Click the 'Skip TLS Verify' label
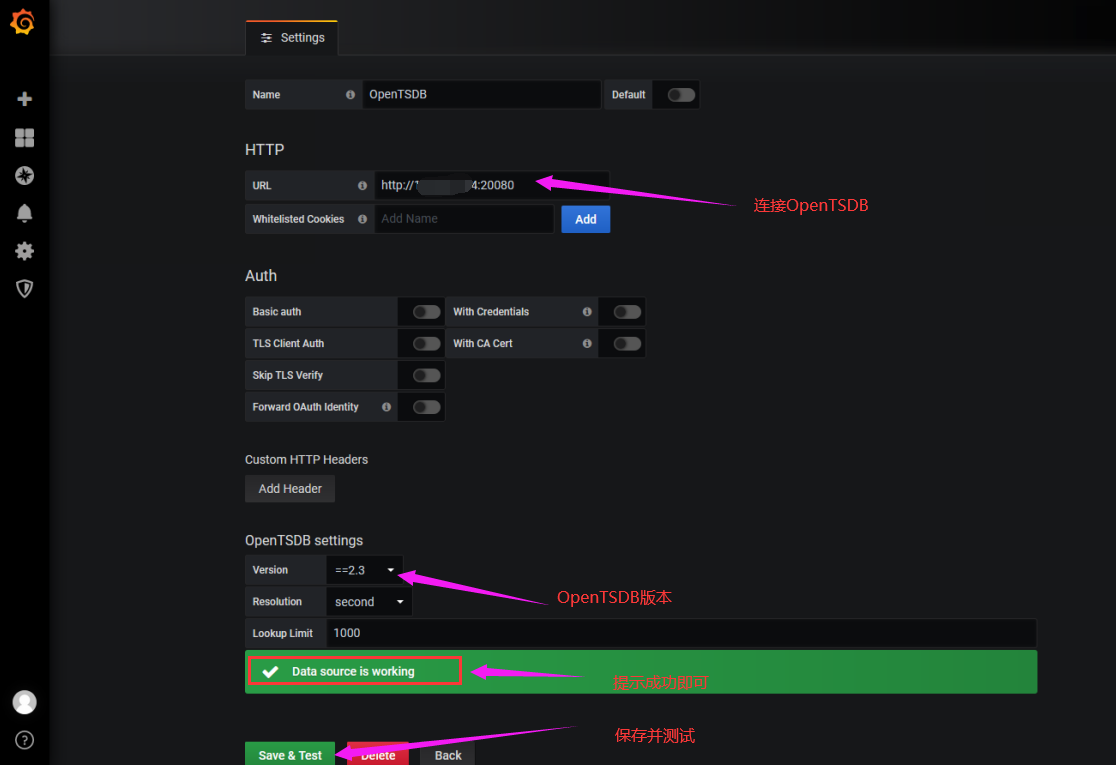The width and height of the screenshot is (1116, 765). [288, 375]
